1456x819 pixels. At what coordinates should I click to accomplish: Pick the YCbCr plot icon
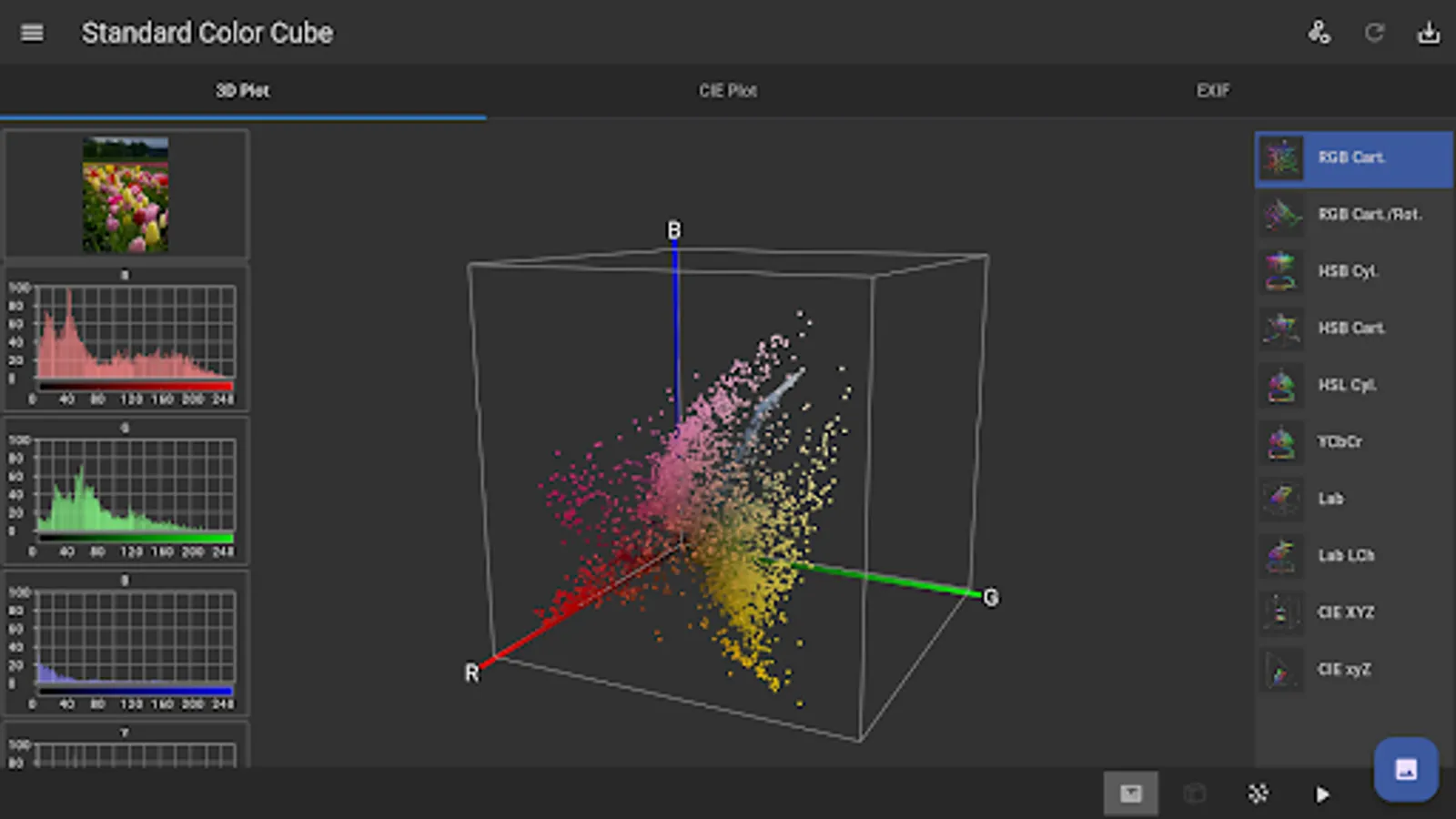[1281, 442]
